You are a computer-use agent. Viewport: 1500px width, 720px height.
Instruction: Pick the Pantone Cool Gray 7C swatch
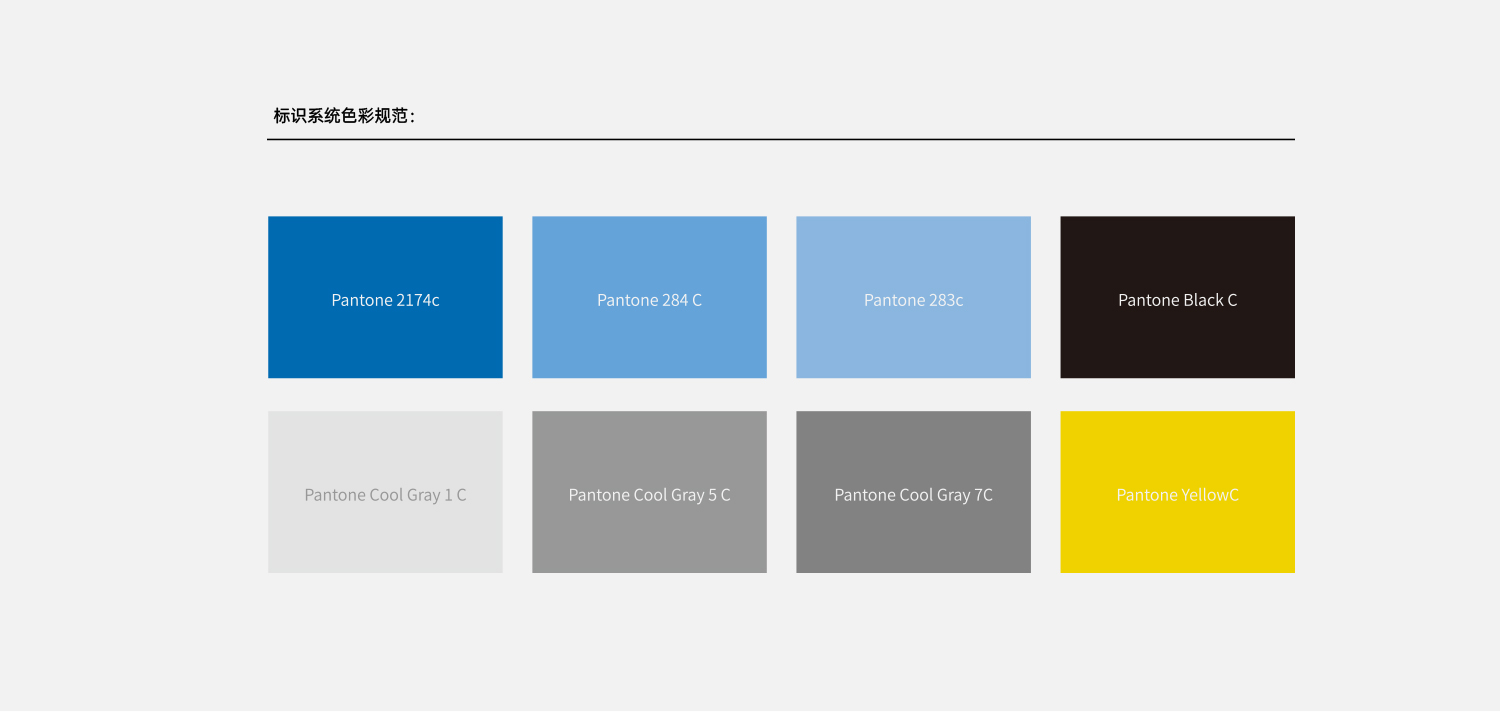coord(913,492)
